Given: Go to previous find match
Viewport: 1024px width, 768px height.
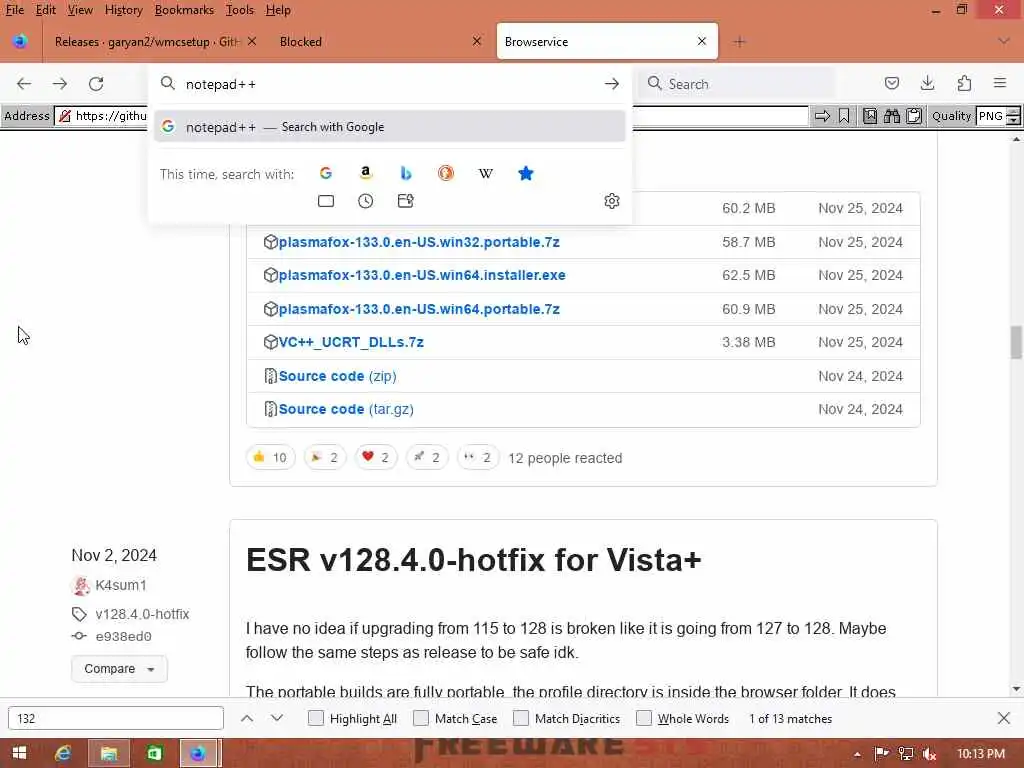Looking at the screenshot, I should (247, 718).
